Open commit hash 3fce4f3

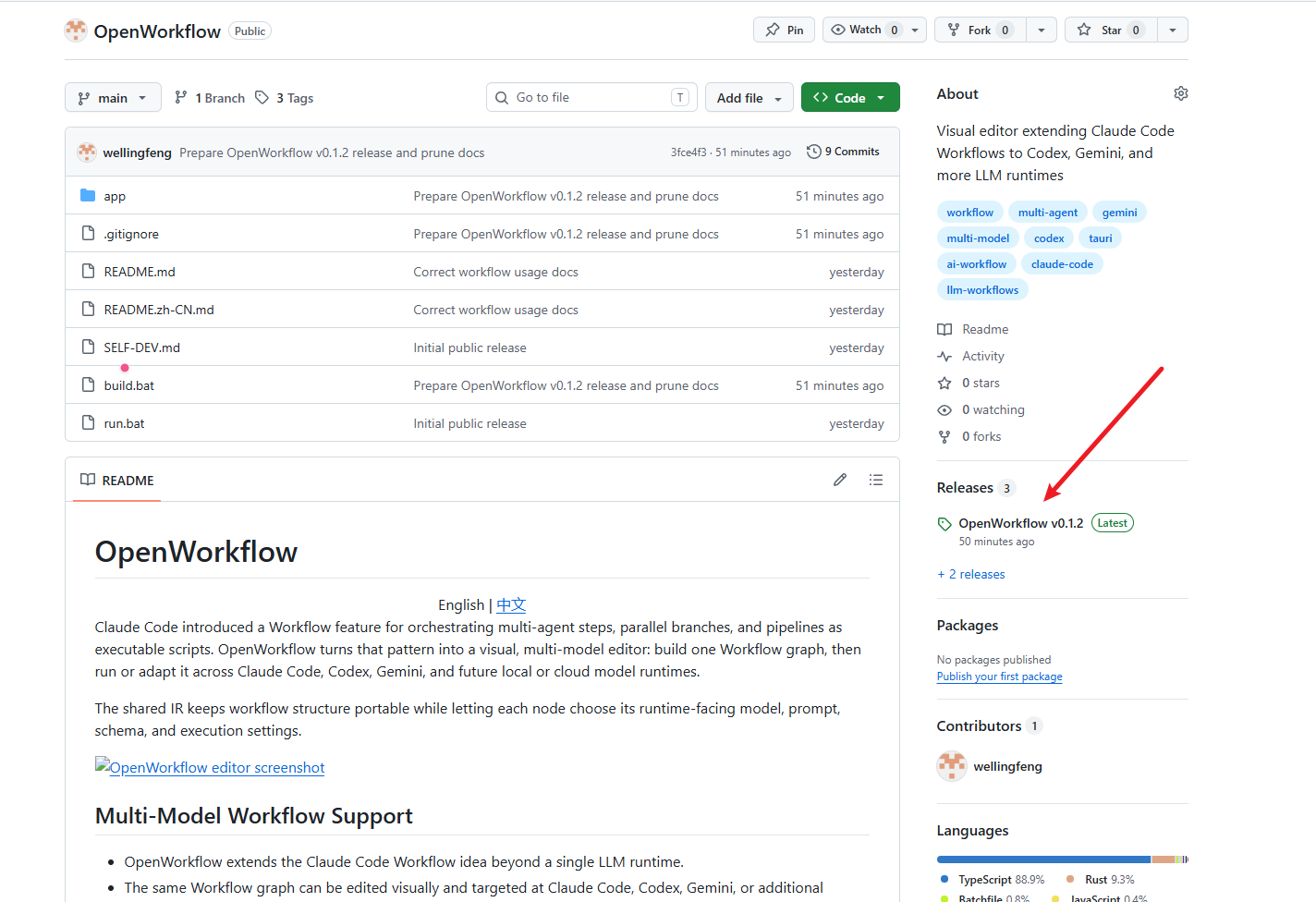tap(688, 152)
